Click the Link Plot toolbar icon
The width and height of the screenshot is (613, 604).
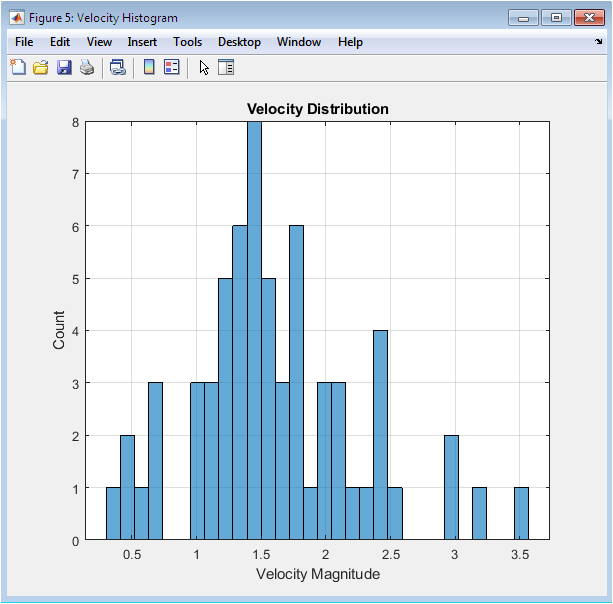(118, 68)
